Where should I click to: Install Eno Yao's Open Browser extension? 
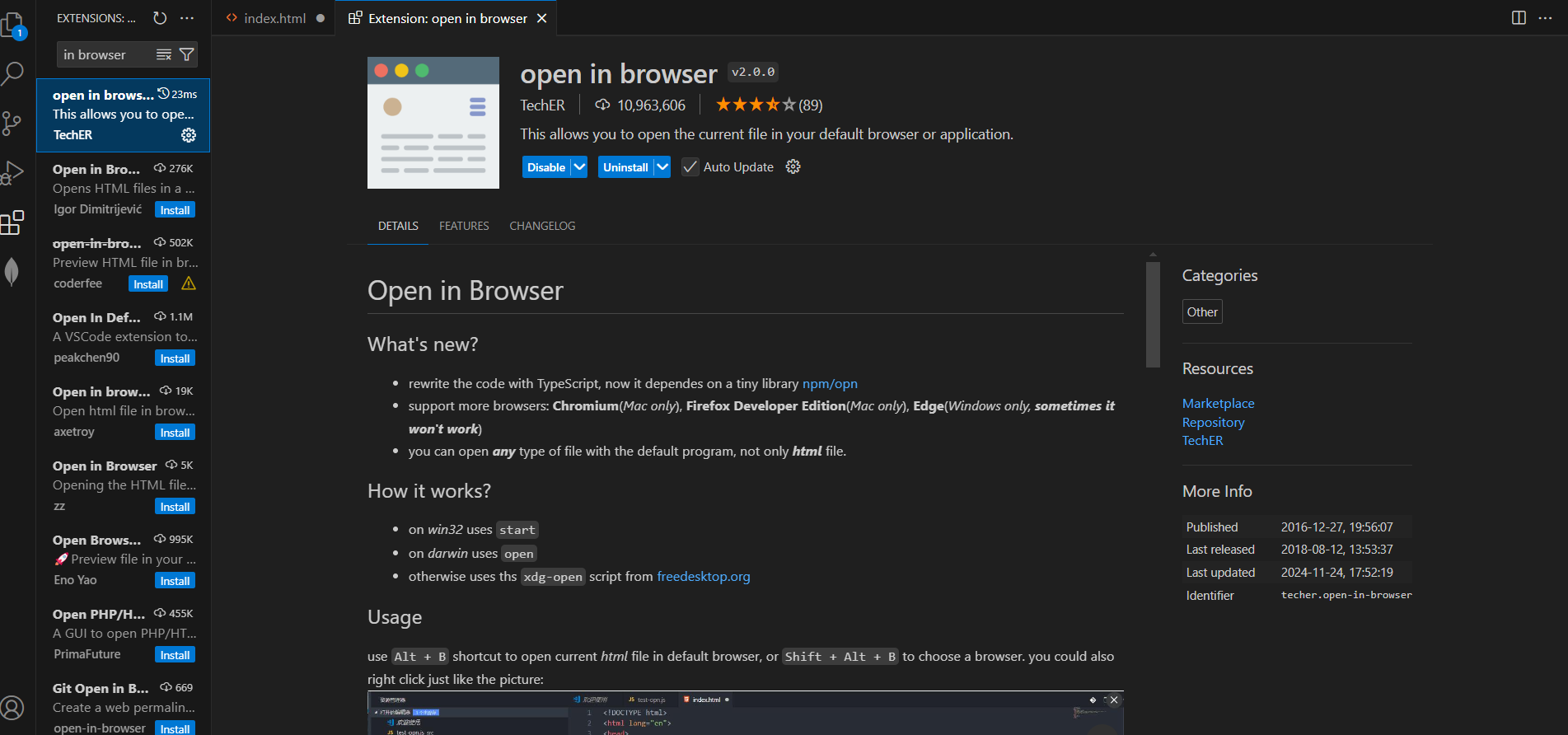pos(175,581)
